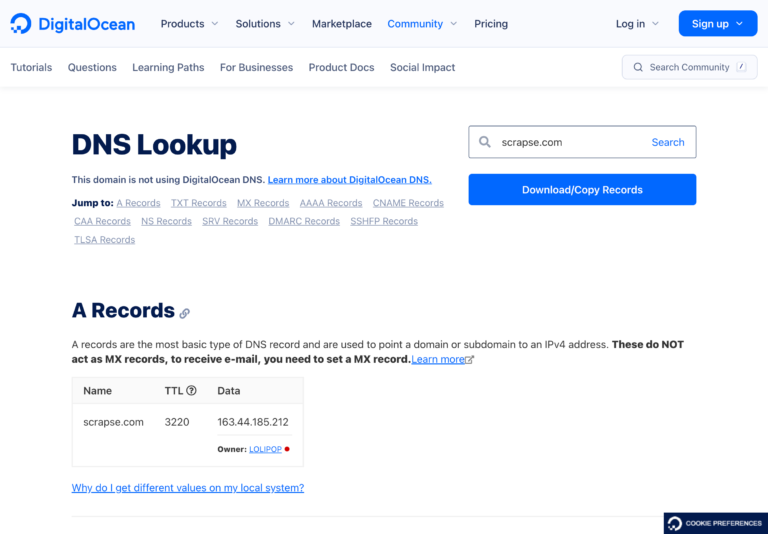
Task: Open the LOLIPOP owner link
Action: 265,450
